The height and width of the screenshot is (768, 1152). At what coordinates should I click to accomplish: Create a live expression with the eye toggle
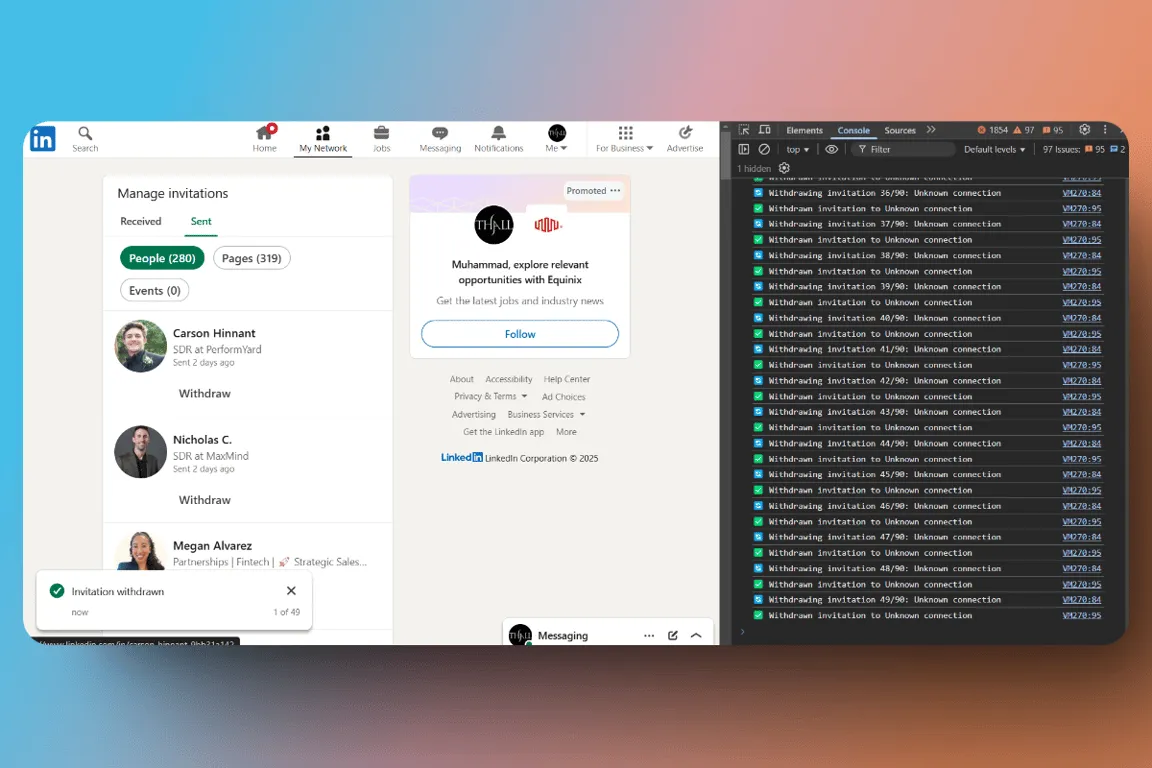click(x=831, y=148)
